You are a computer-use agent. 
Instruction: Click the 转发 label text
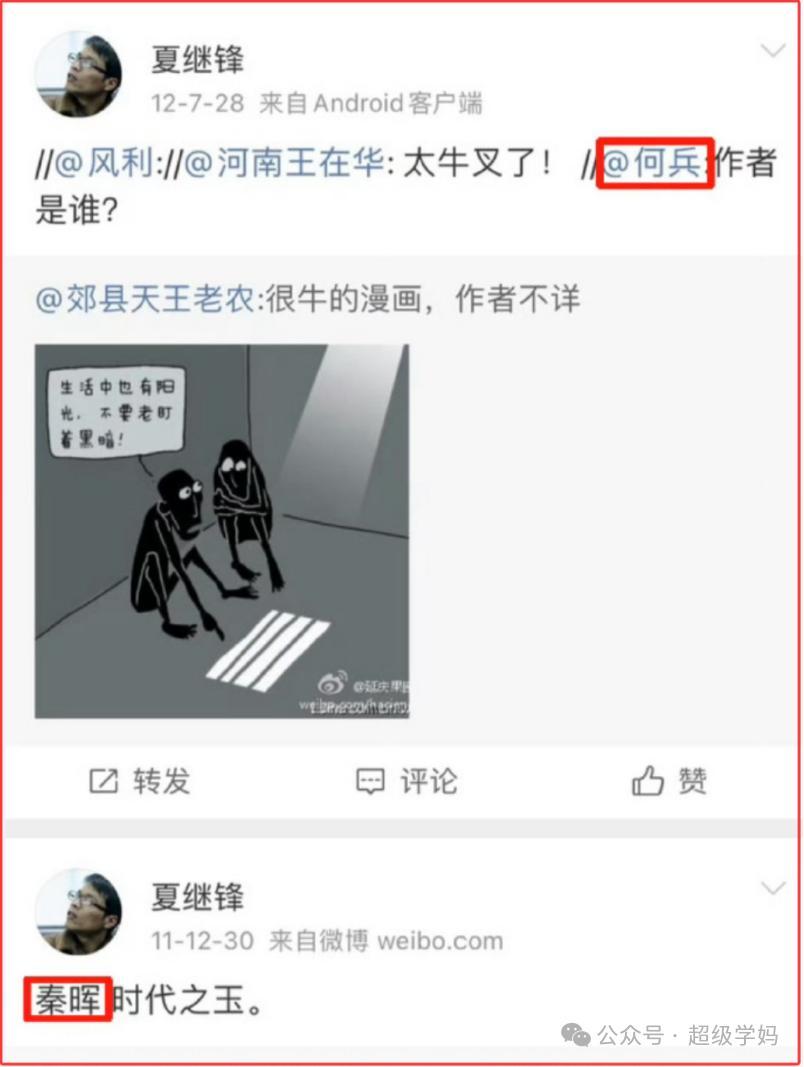pyautogui.click(x=161, y=781)
